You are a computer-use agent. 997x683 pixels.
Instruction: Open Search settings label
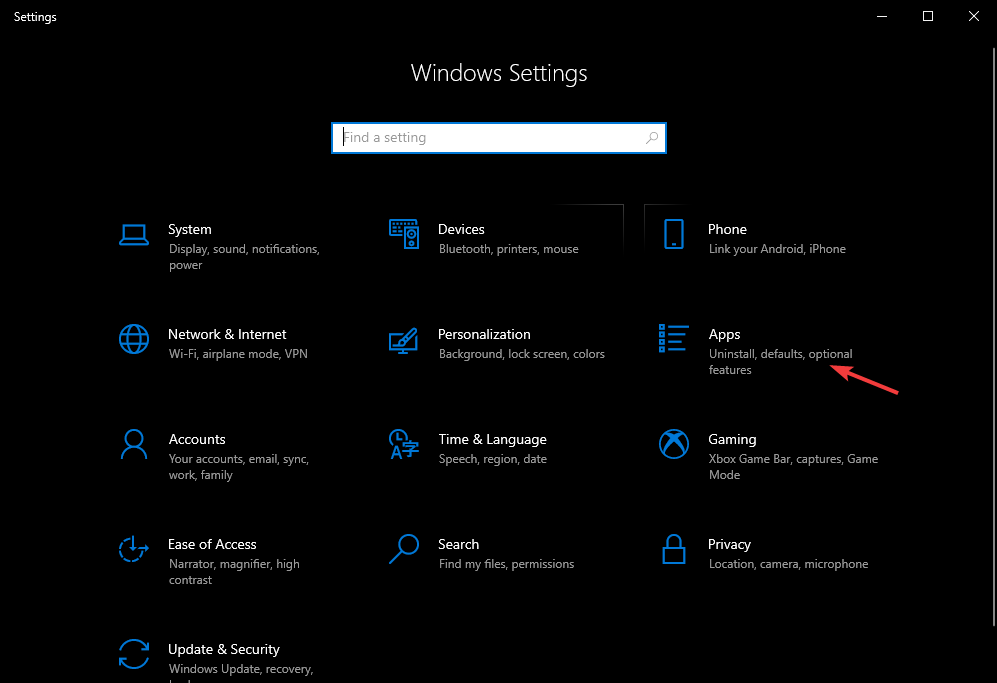(x=458, y=544)
